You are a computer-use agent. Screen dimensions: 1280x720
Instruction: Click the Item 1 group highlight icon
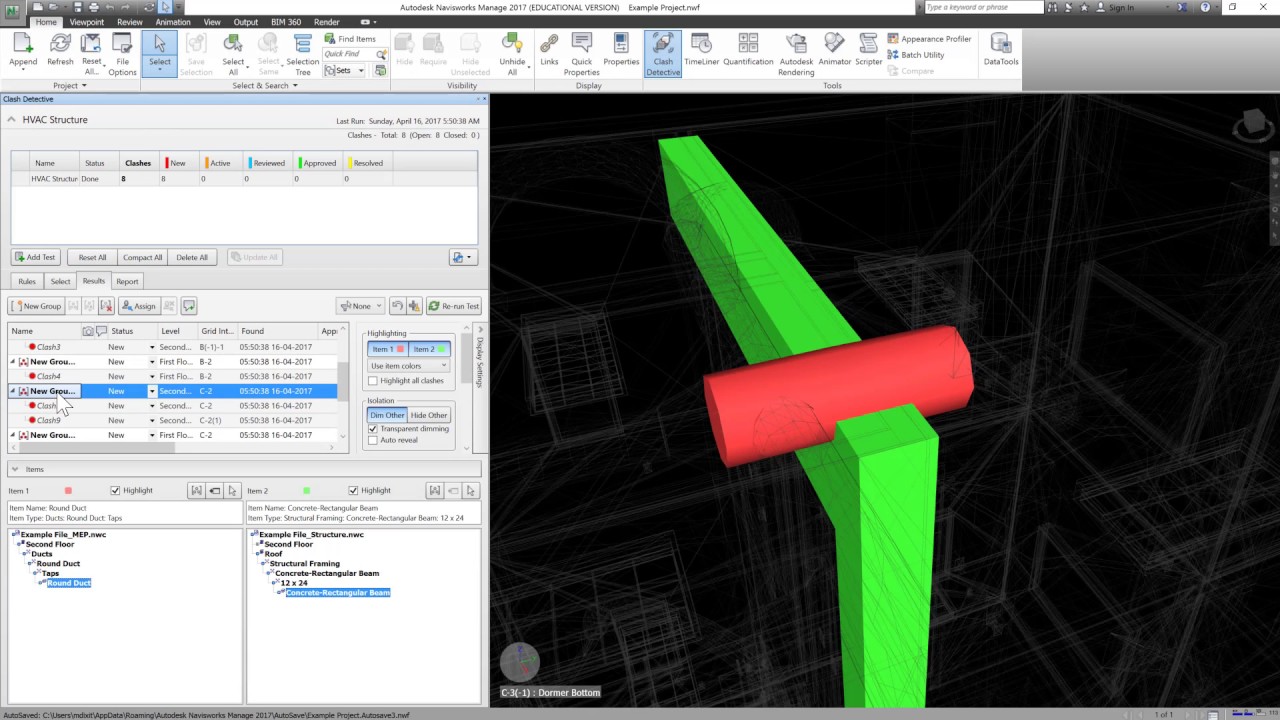(x=196, y=490)
